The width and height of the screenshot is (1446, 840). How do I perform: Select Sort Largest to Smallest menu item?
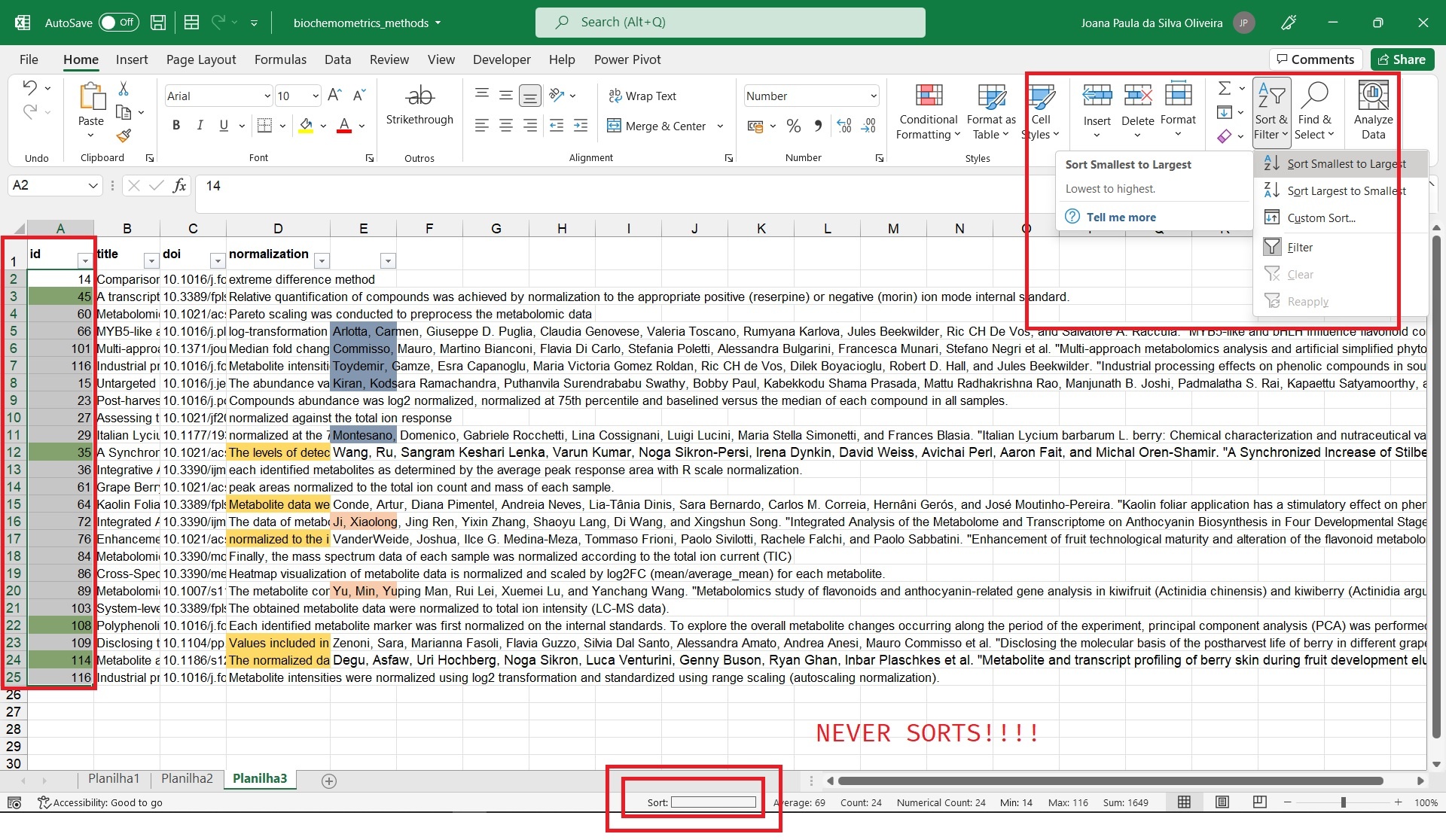click(x=1346, y=191)
